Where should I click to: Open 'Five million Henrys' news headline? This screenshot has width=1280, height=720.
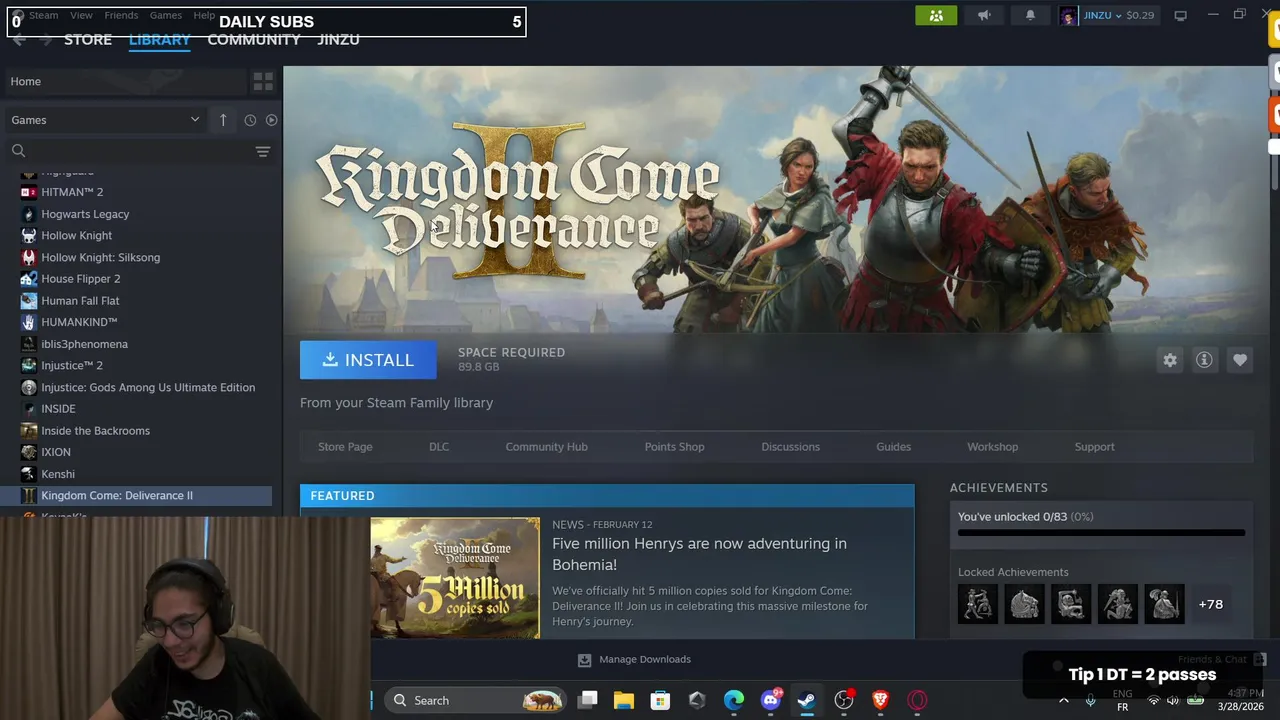[699, 554]
